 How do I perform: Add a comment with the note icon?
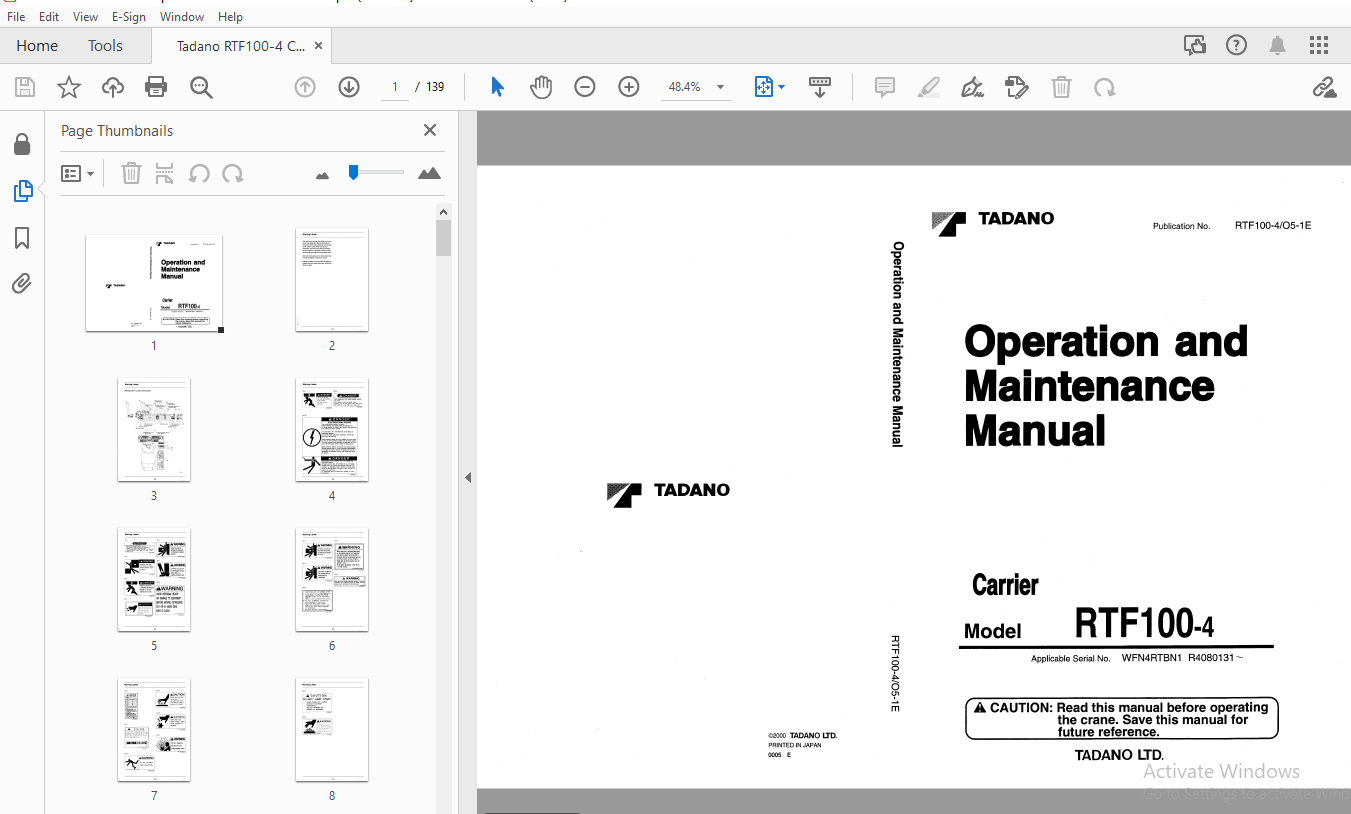tap(885, 87)
